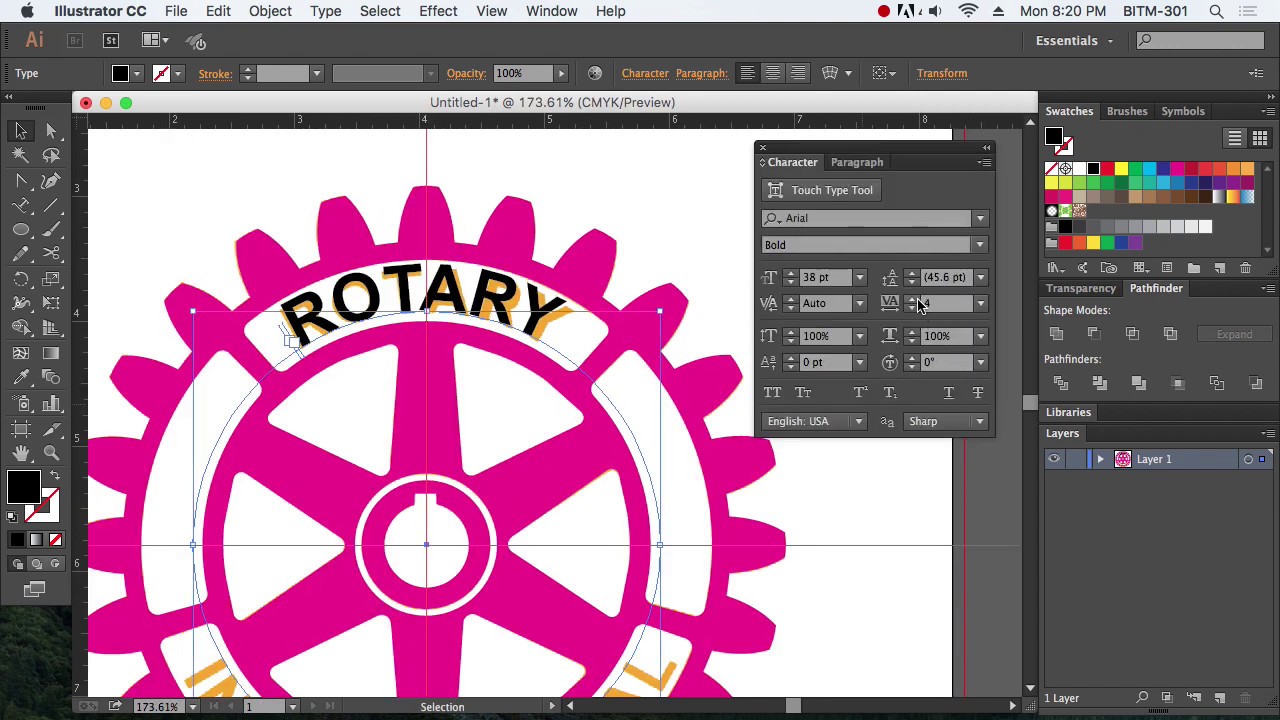1280x720 pixels.
Task: Switch to the Brushes tab
Action: tap(1127, 111)
